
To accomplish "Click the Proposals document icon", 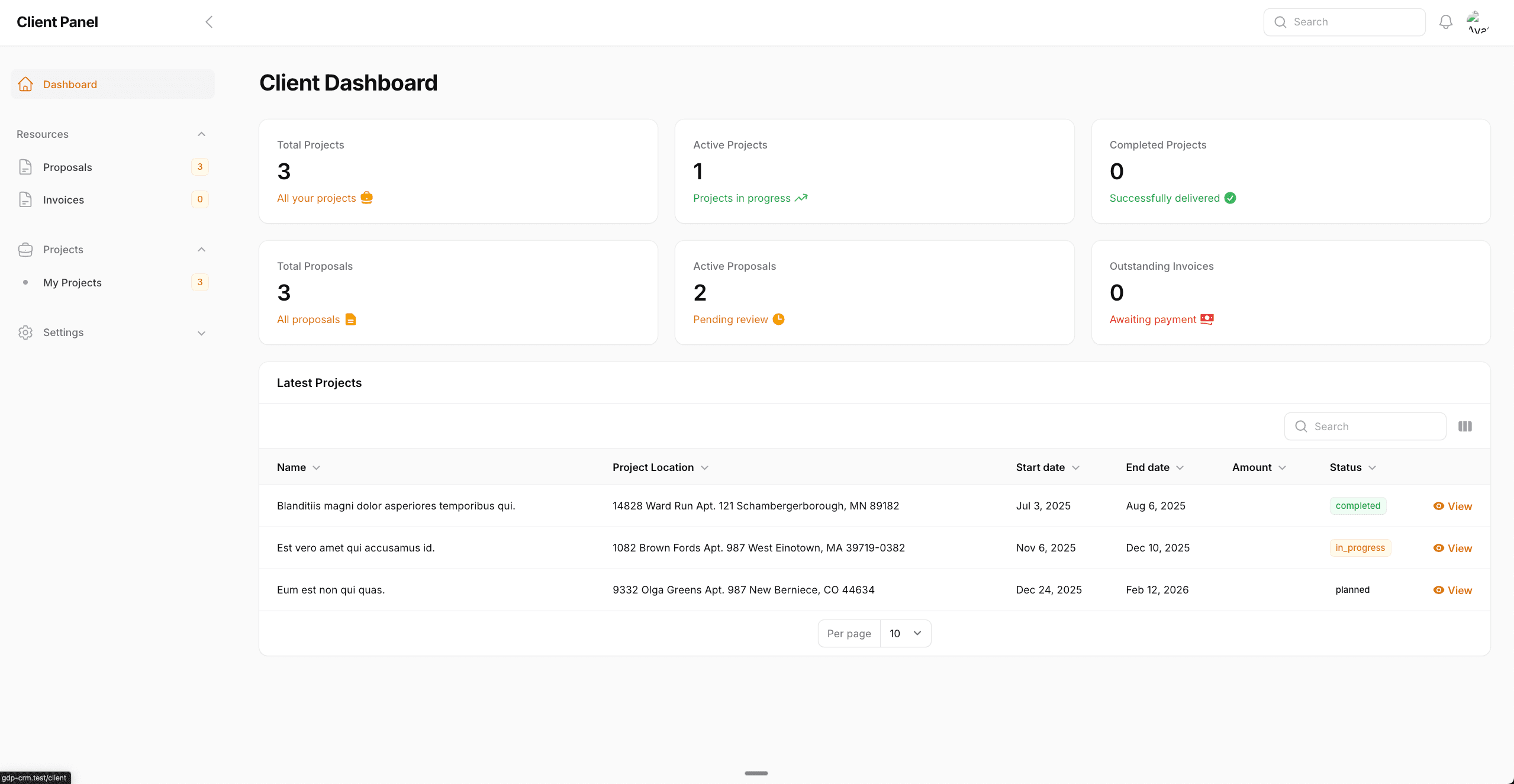I will click(25, 167).
